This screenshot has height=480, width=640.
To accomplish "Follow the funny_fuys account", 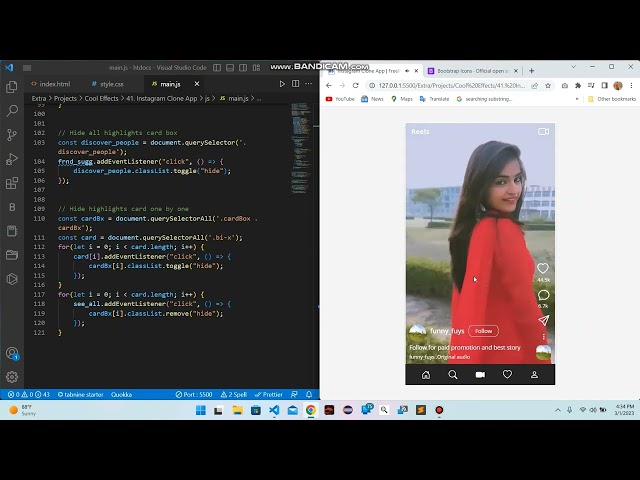I will 483,331.
